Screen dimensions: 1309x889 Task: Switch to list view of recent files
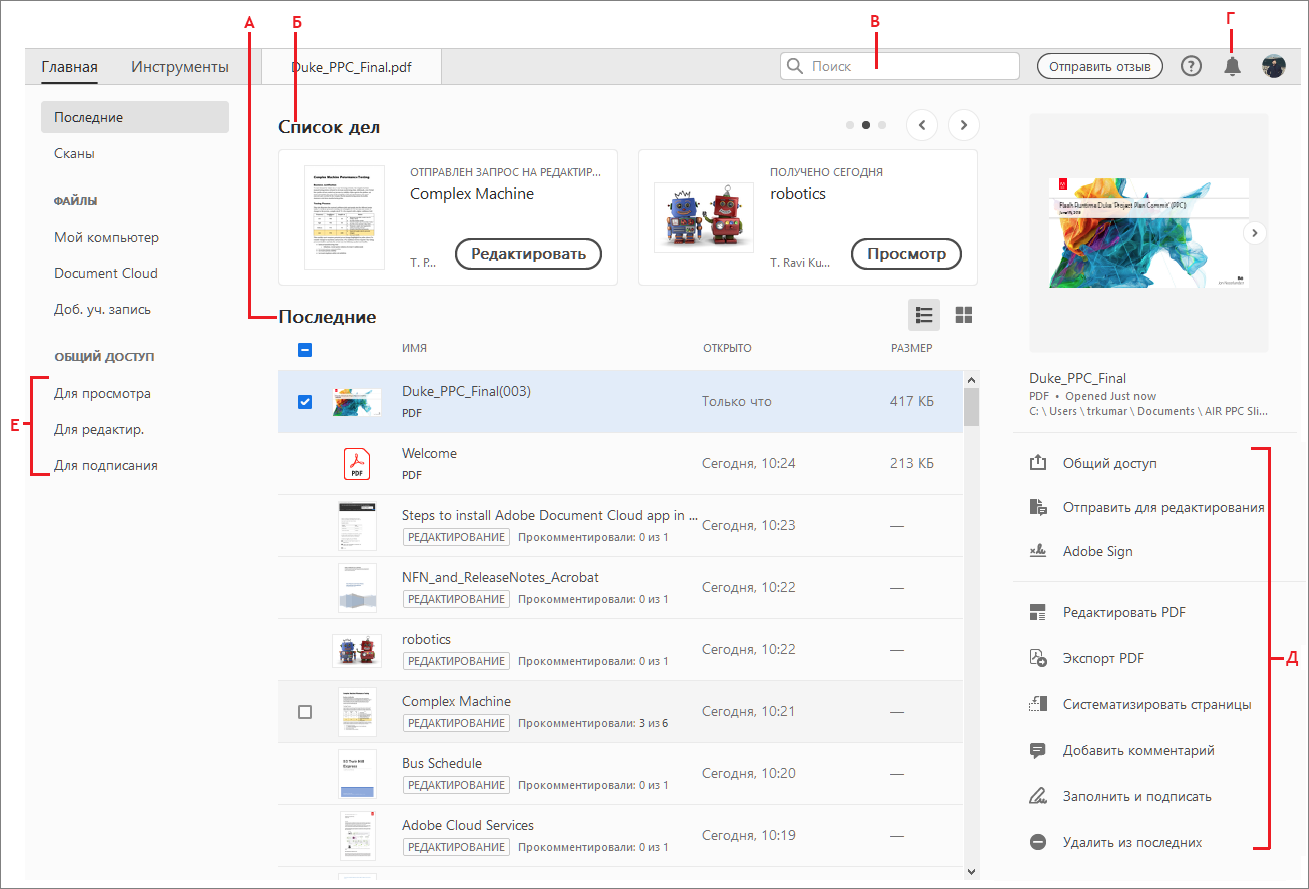[x=924, y=316]
